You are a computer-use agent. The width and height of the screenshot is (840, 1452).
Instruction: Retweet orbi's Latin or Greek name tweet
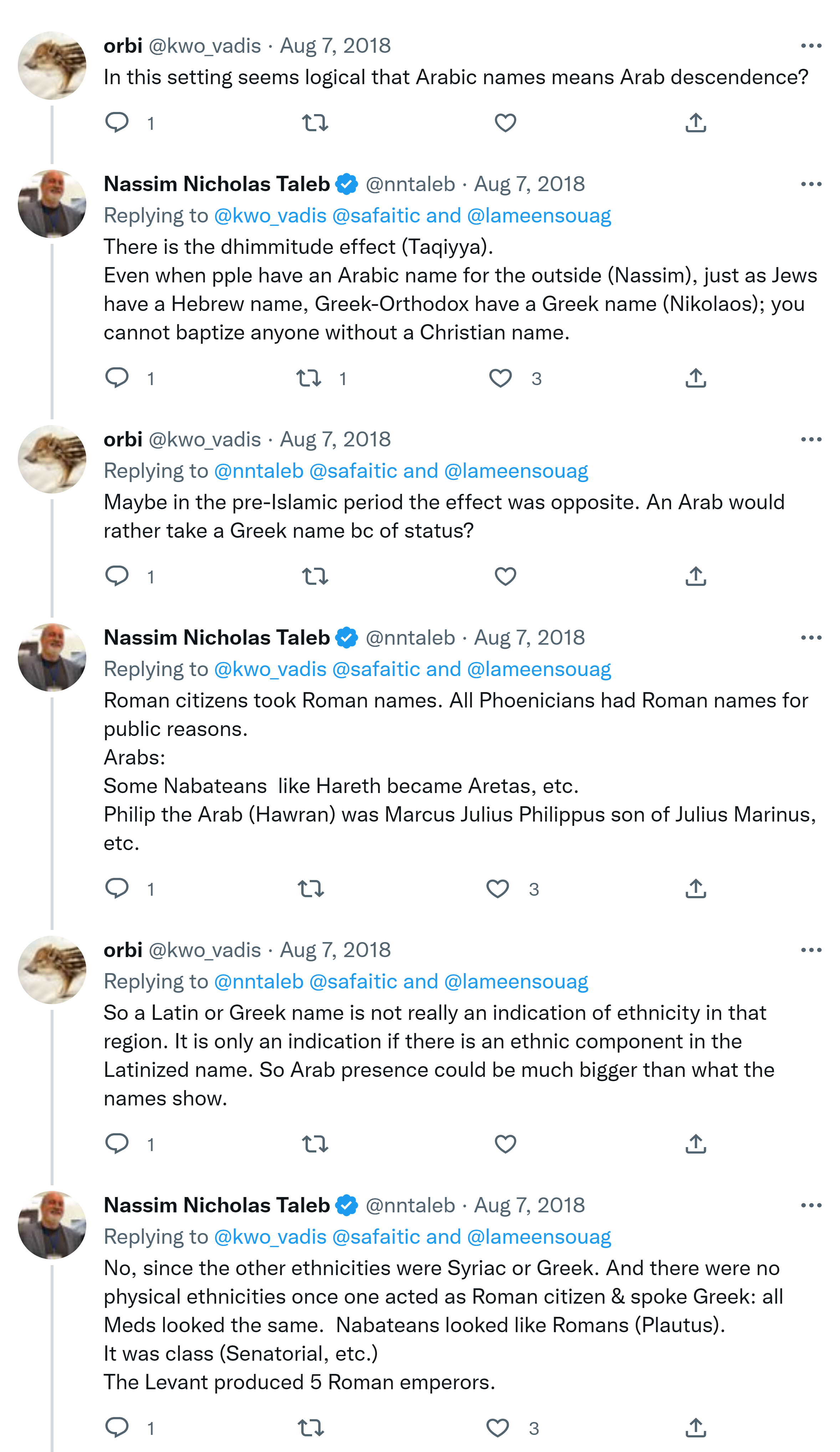[315, 1144]
